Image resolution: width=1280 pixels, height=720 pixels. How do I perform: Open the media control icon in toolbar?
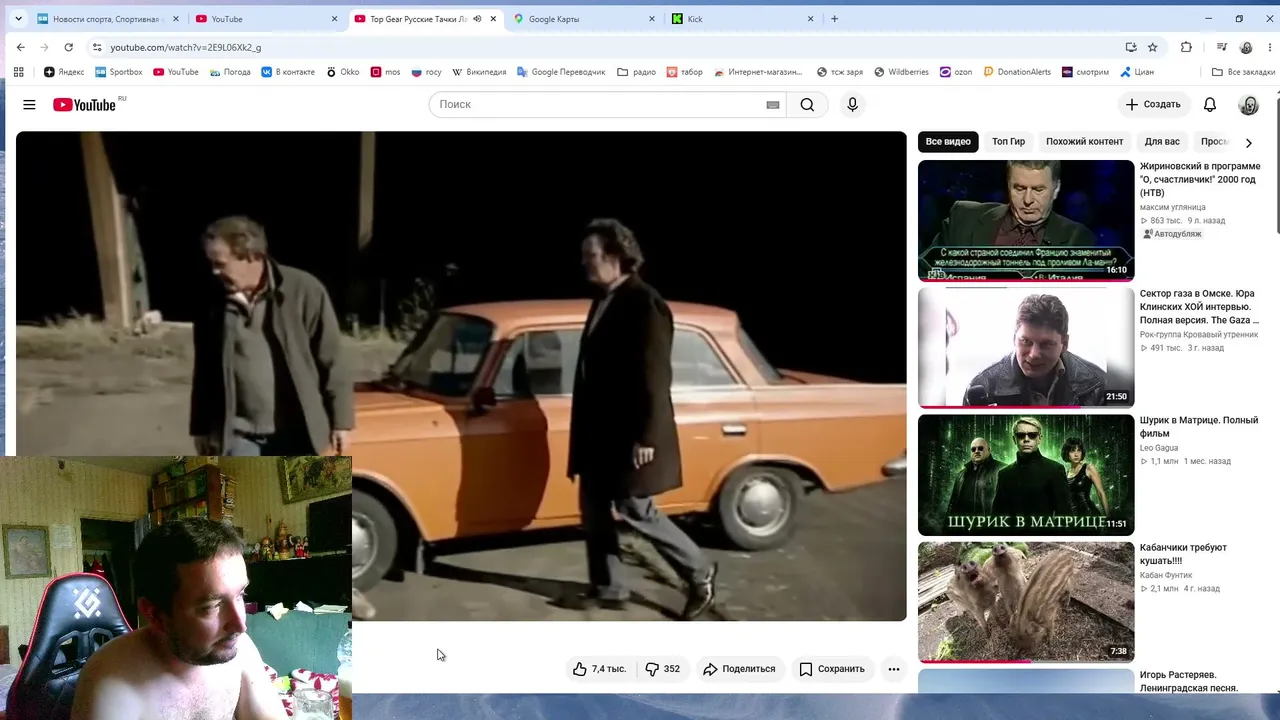pos(1221,47)
